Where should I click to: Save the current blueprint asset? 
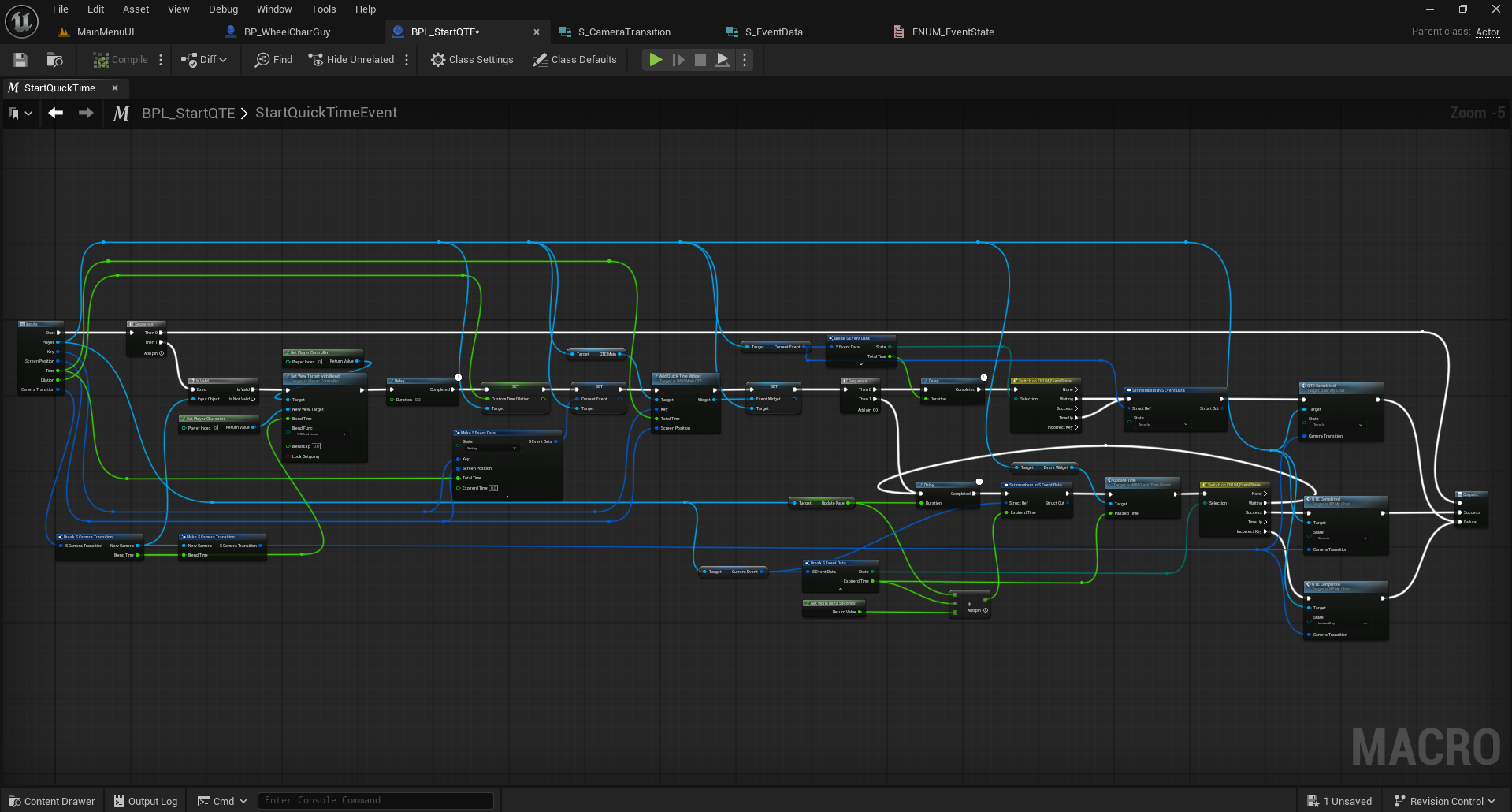click(x=20, y=60)
